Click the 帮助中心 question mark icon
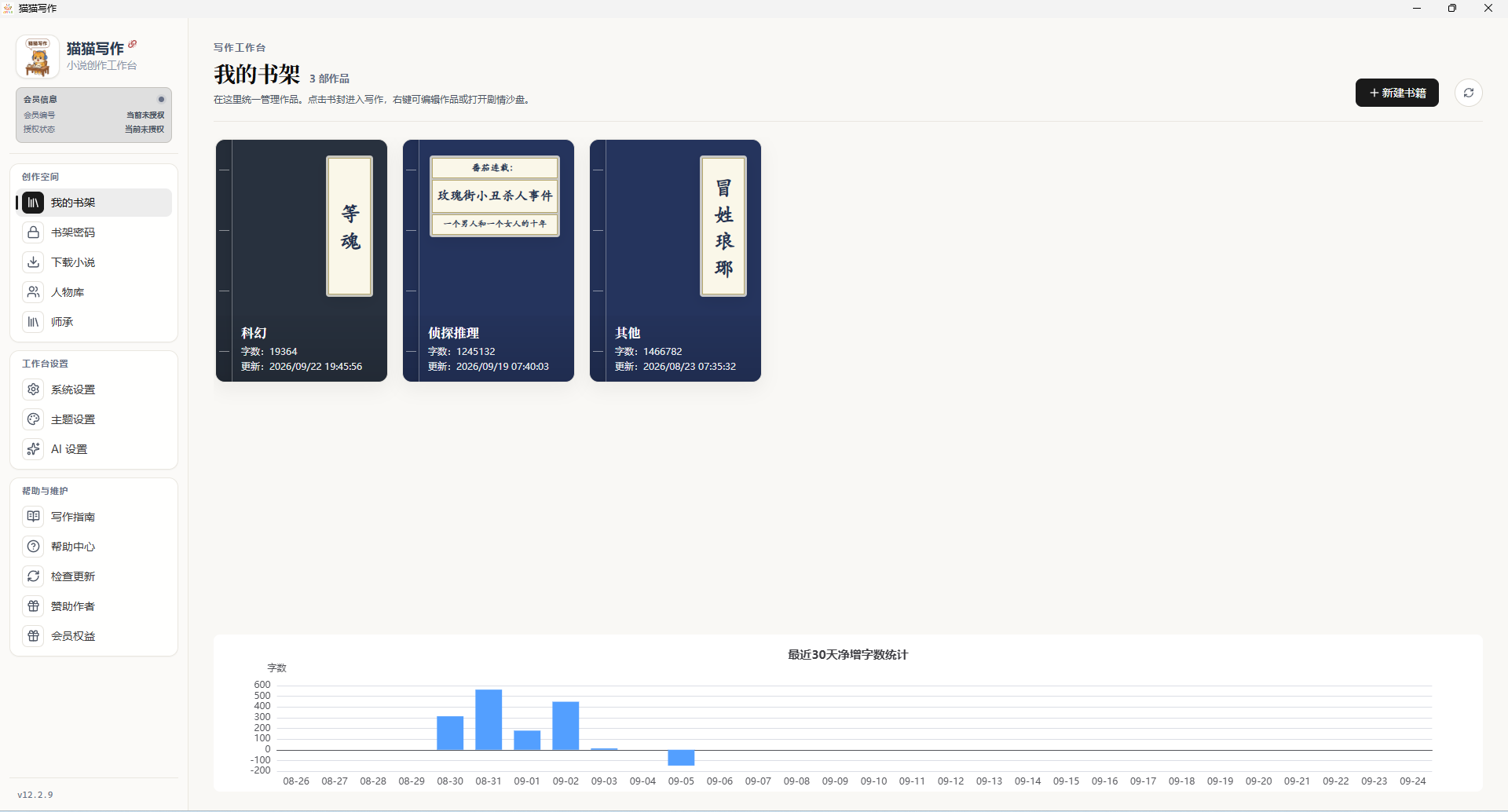Viewport: 1508px width, 812px height. pyautogui.click(x=33, y=547)
